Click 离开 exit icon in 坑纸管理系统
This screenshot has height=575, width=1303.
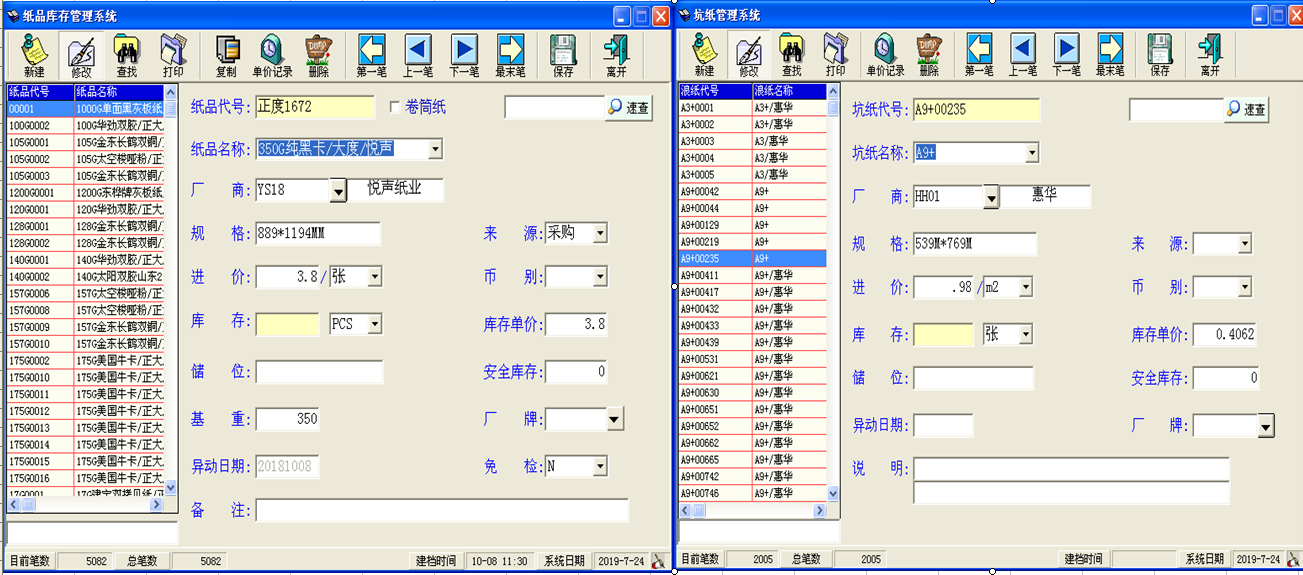point(1210,53)
